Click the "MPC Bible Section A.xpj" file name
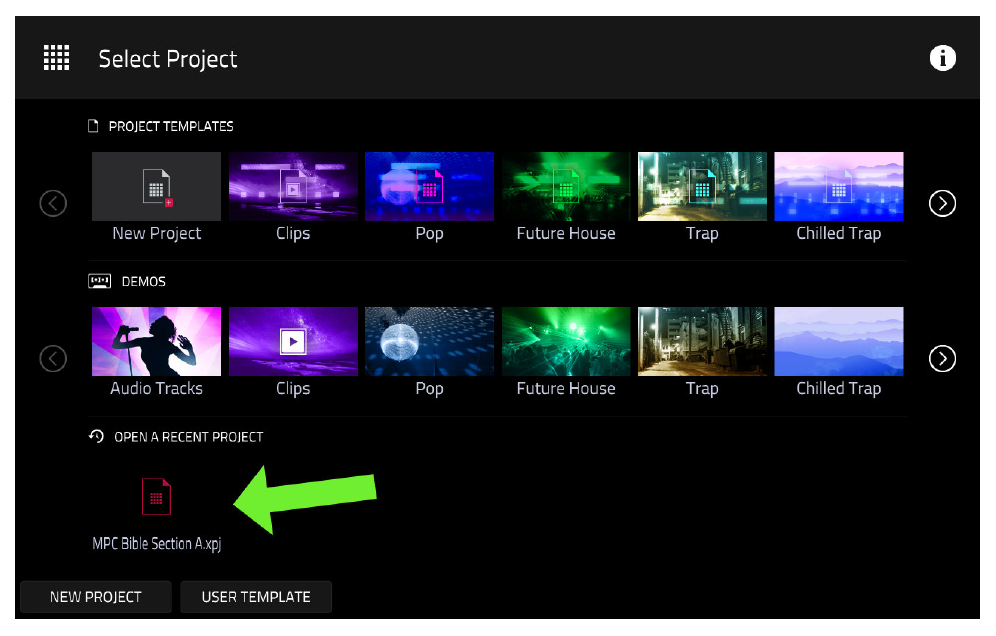Screen dimensions: 996x636 click(157, 544)
